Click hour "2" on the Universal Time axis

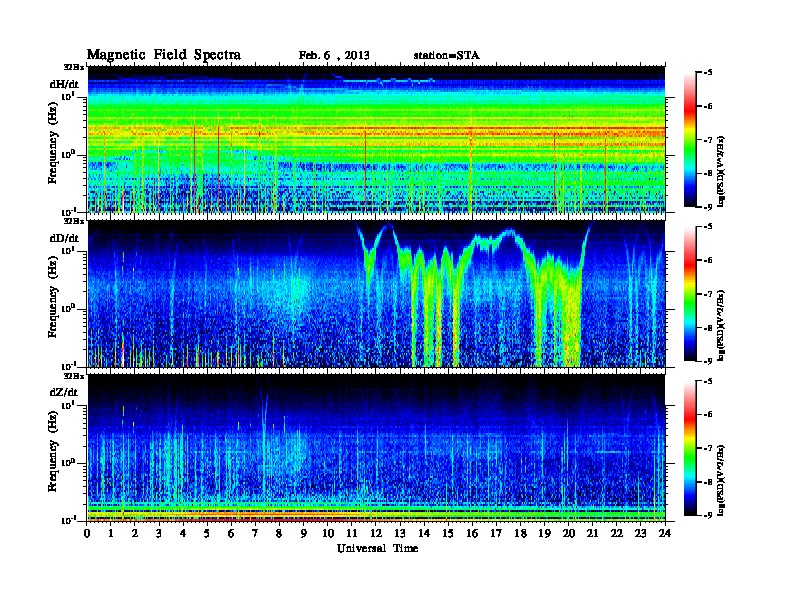pos(135,533)
